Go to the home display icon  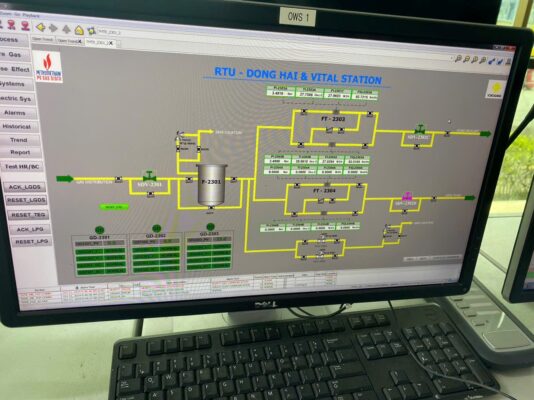coord(79,30)
